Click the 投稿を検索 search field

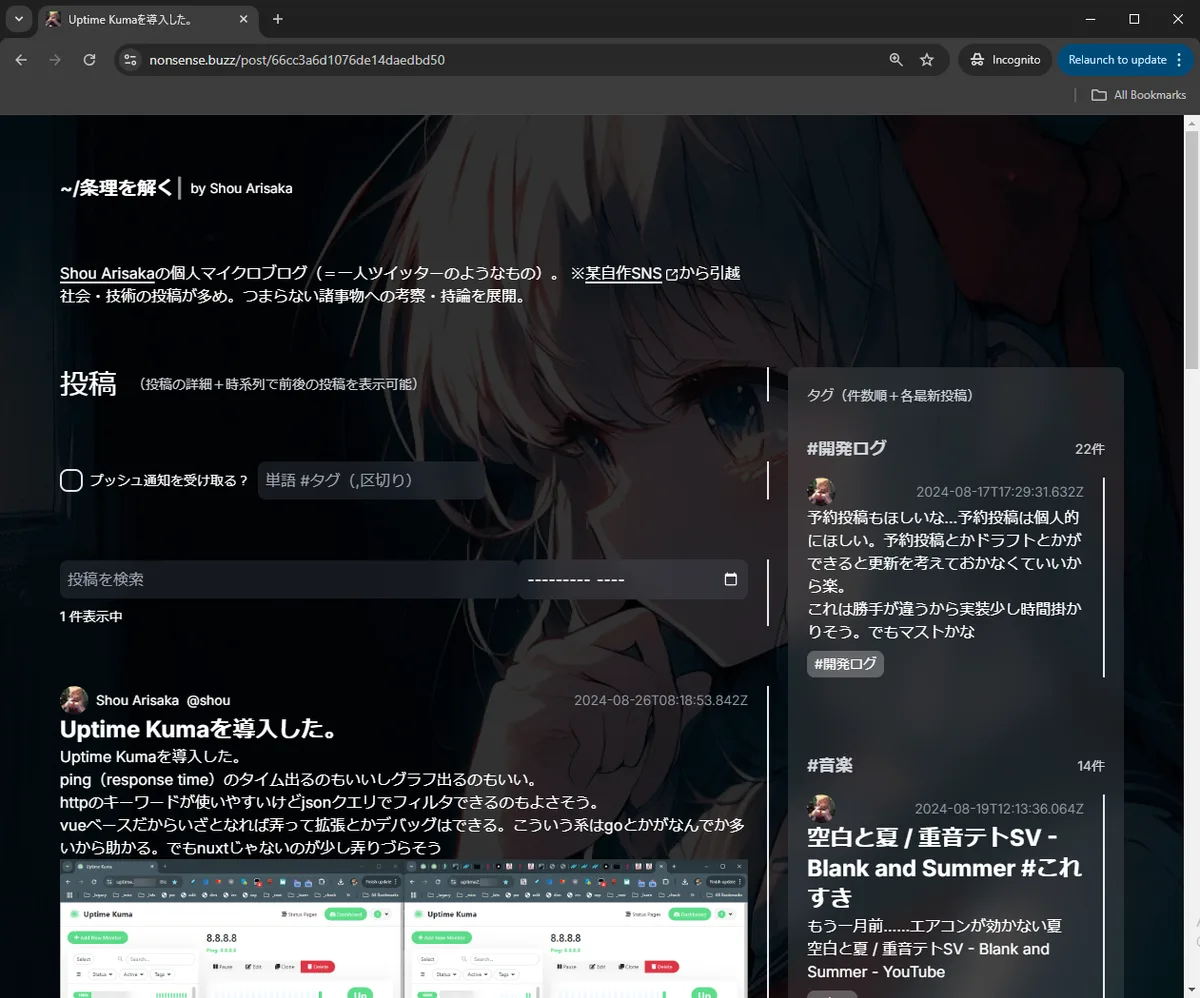tap(288, 579)
